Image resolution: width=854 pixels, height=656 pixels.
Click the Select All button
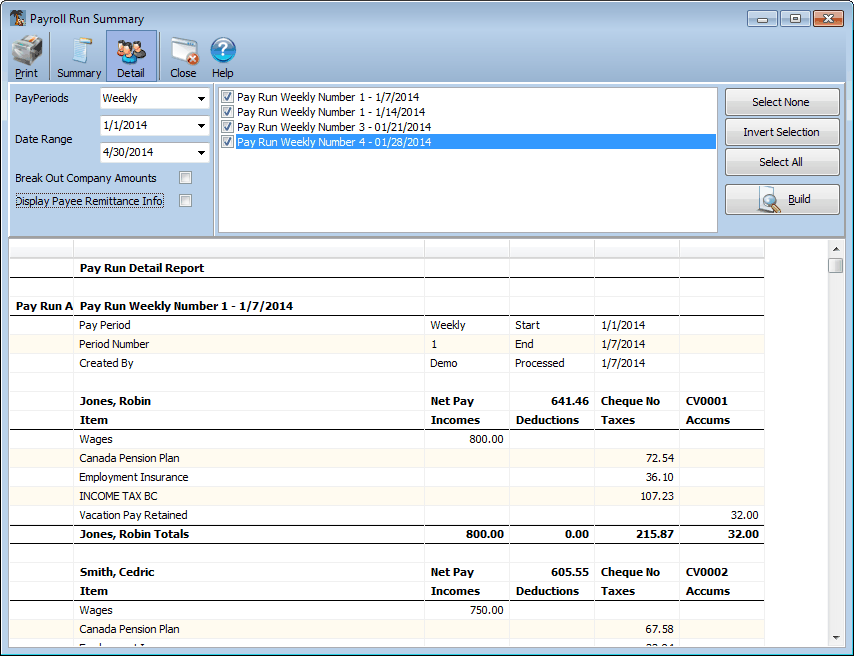[x=782, y=162]
